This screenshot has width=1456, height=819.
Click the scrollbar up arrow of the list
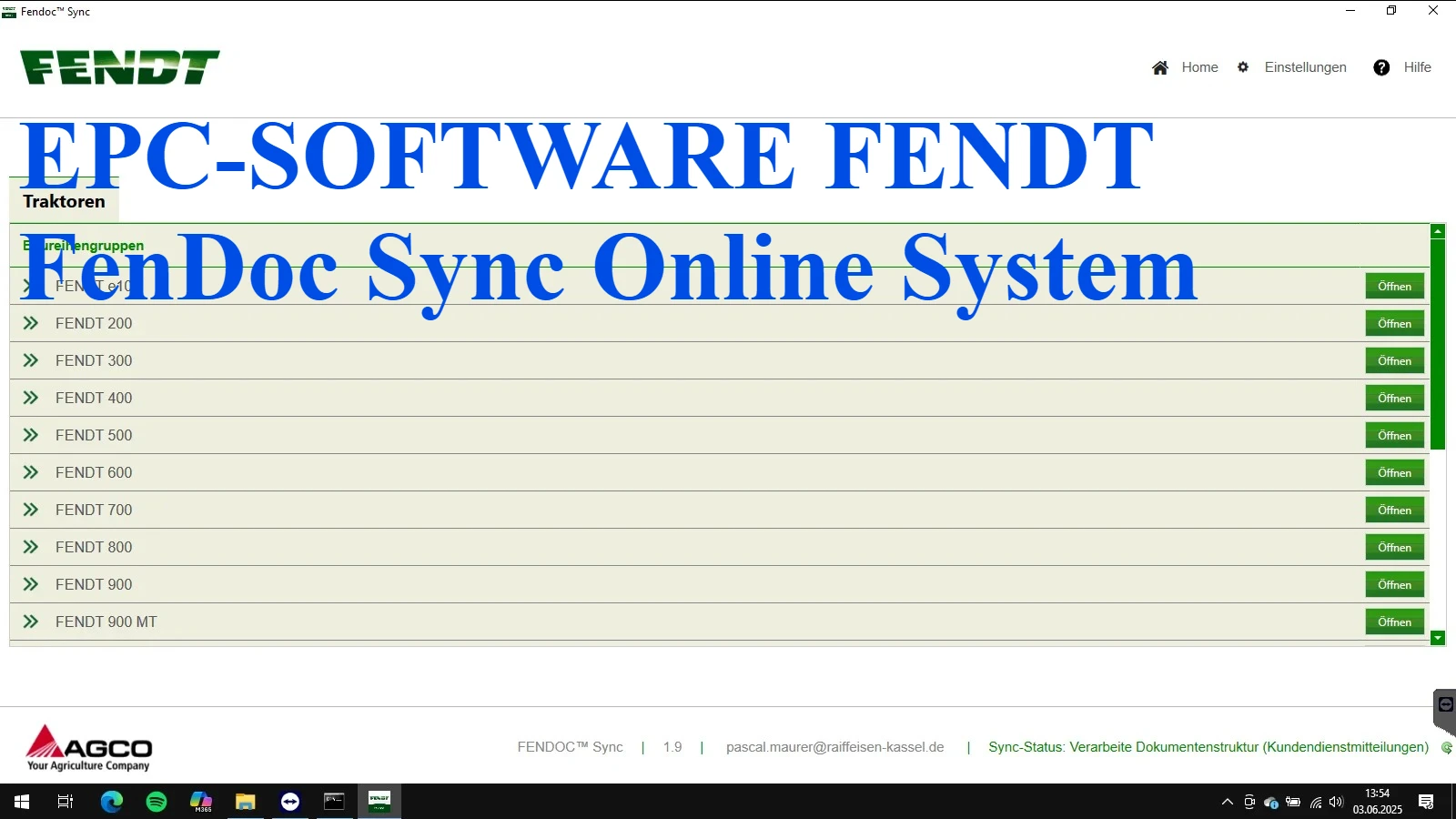click(x=1438, y=232)
